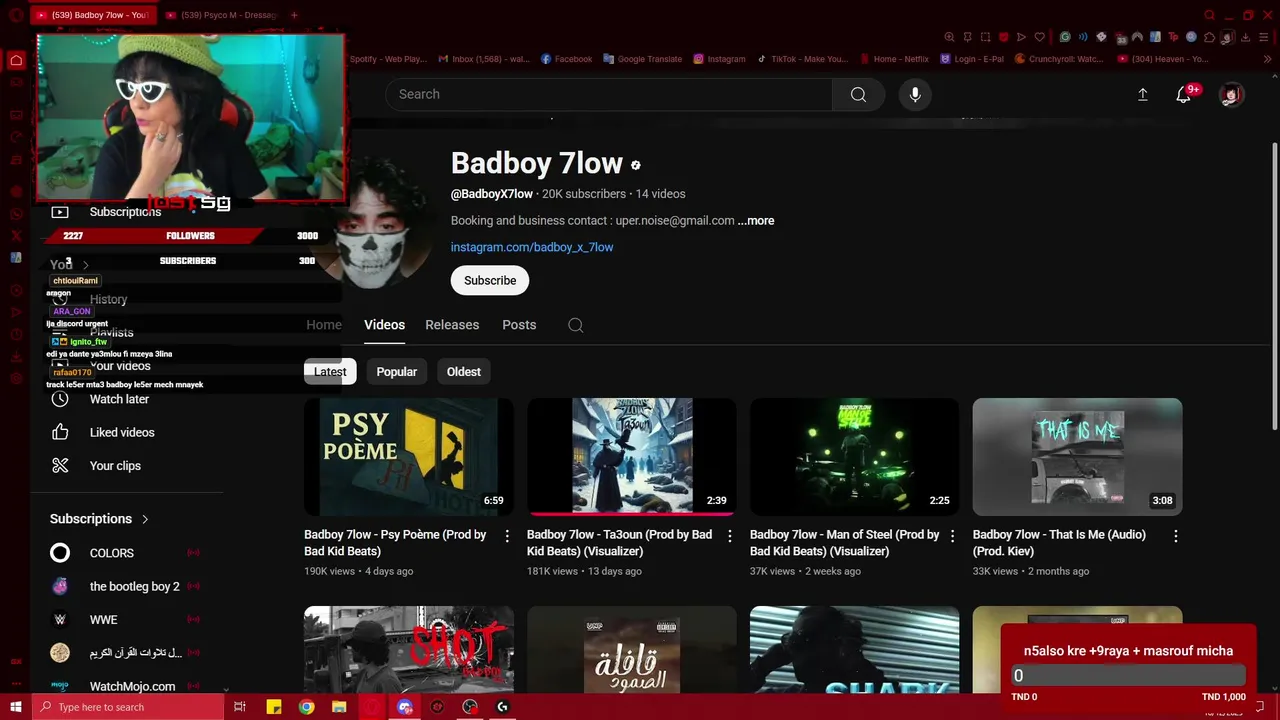Open Your clips in sidebar
Viewport: 1280px width, 720px height.
pyautogui.click(x=115, y=466)
